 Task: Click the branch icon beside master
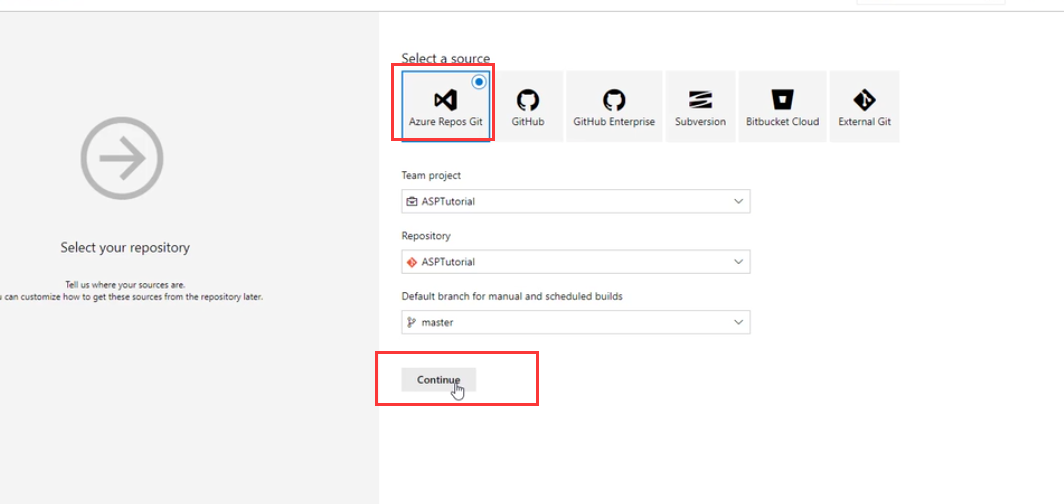coord(411,323)
